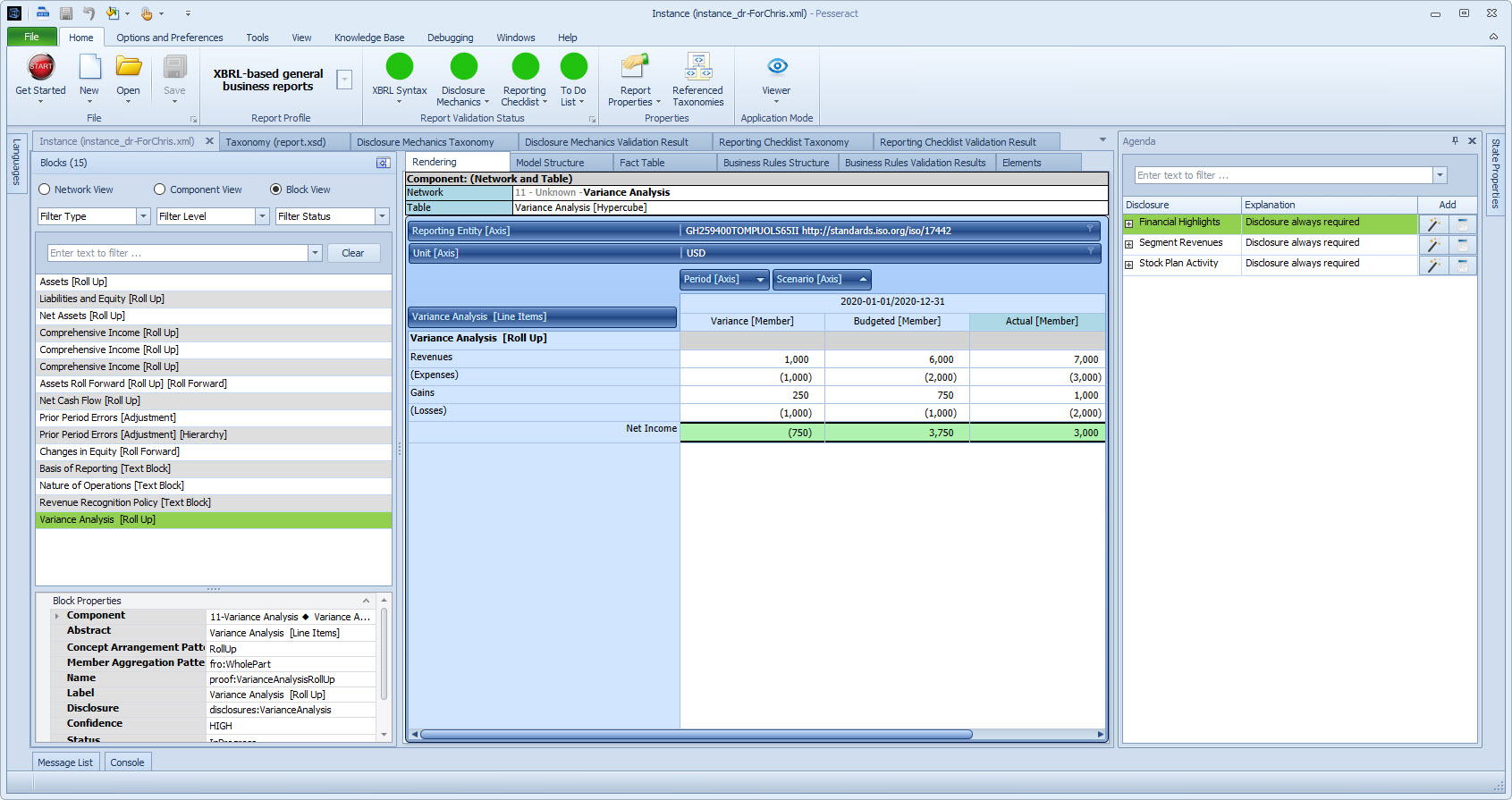Open the Knowledge Base ribbon tab
1512x800 pixels.
coord(368,38)
